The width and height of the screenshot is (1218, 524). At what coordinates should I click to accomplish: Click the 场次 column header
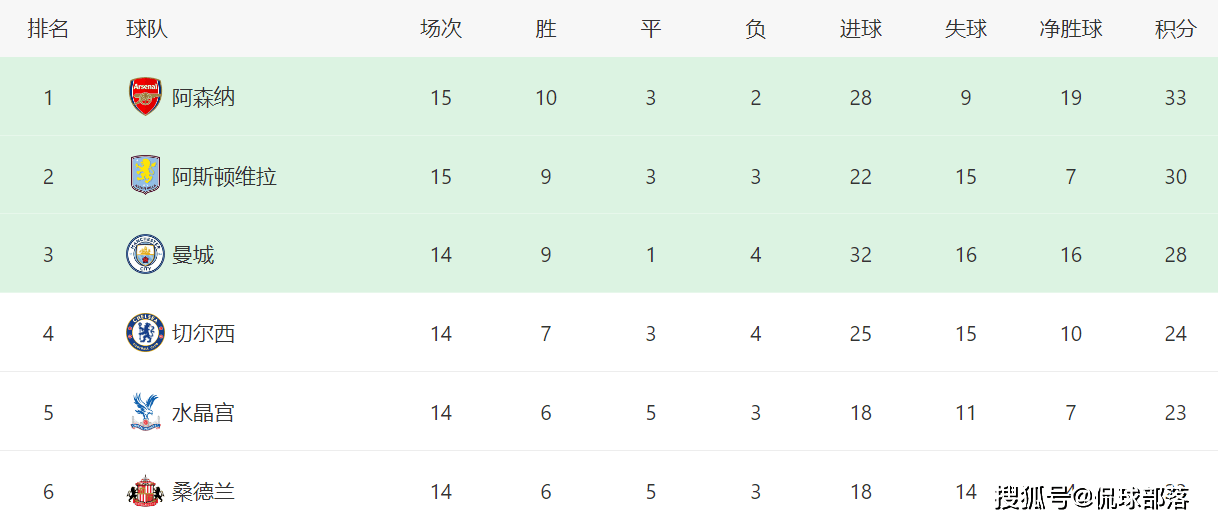[x=441, y=29]
